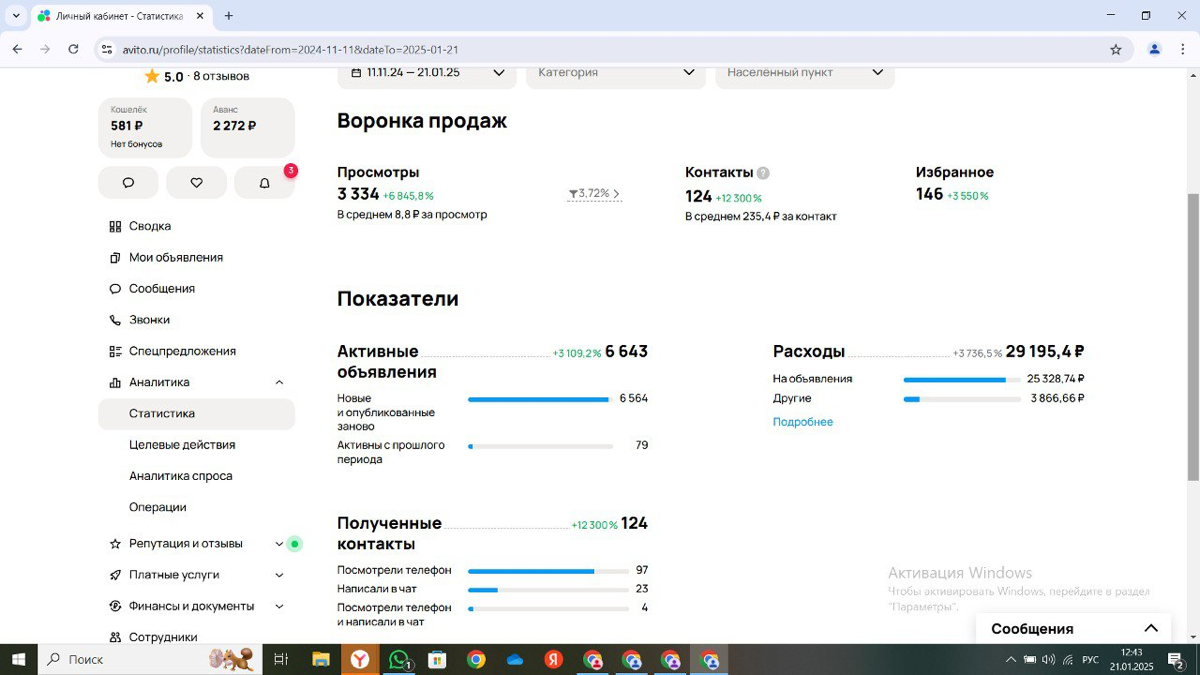Select Статистика submenu item
This screenshot has height=675, width=1200.
(196, 414)
